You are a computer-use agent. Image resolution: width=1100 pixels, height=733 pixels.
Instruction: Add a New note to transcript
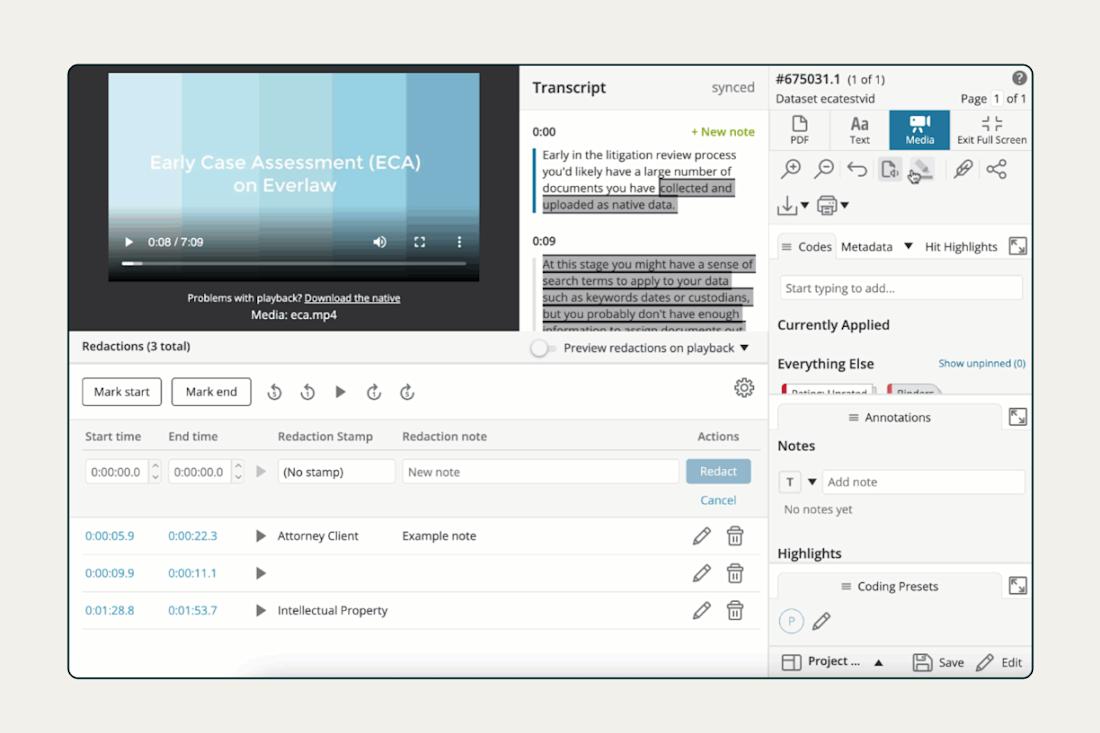tap(723, 132)
